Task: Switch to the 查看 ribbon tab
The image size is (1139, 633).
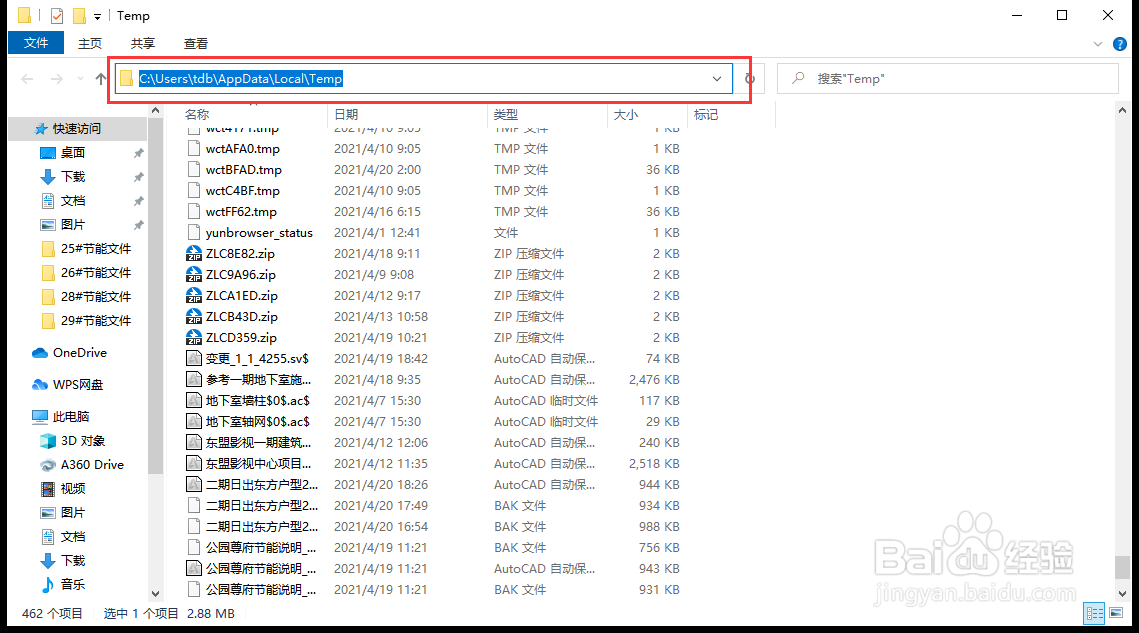Action: (x=195, y=44)
